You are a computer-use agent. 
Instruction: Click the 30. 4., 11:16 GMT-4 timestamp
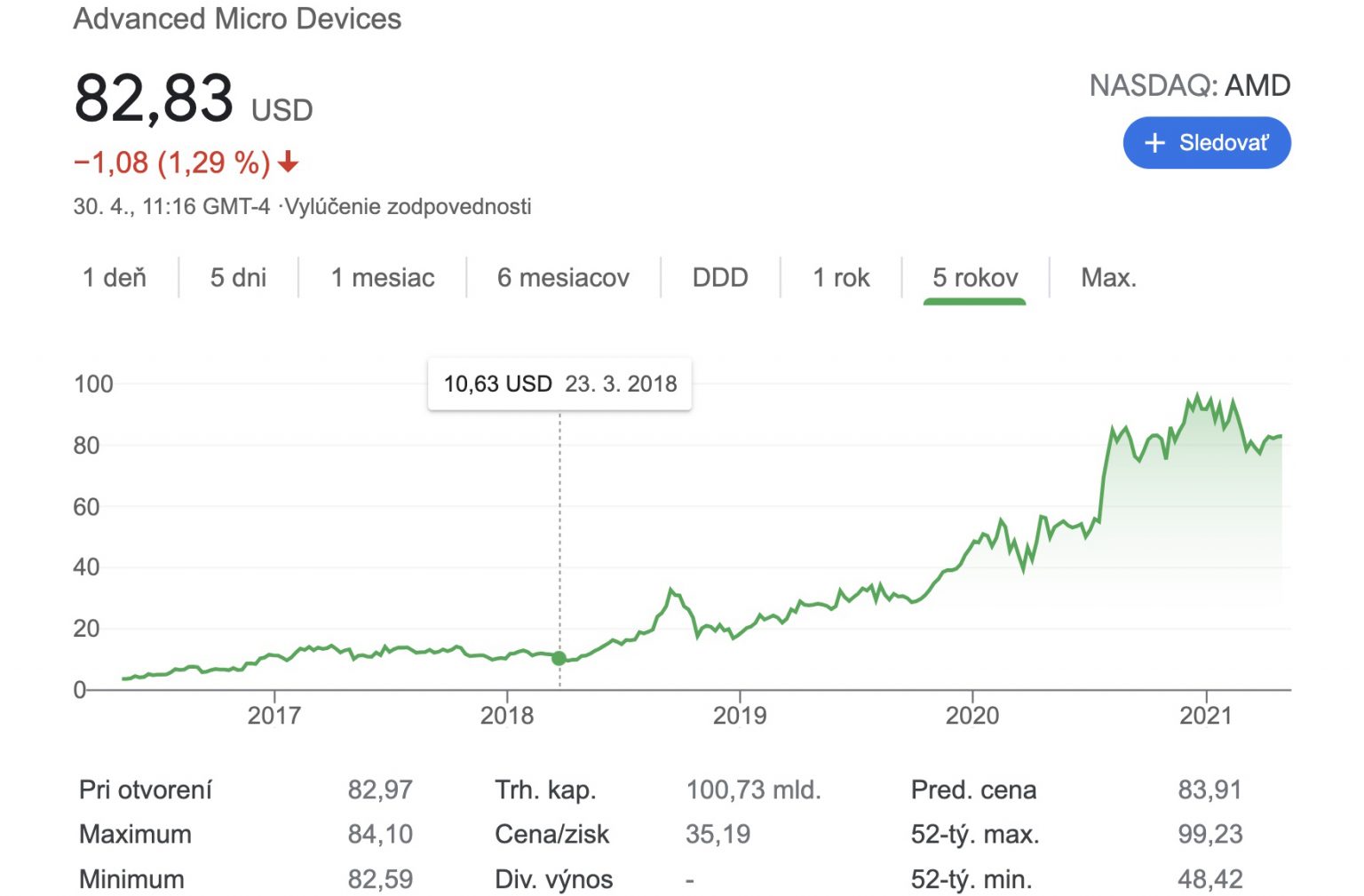point(171,207)
